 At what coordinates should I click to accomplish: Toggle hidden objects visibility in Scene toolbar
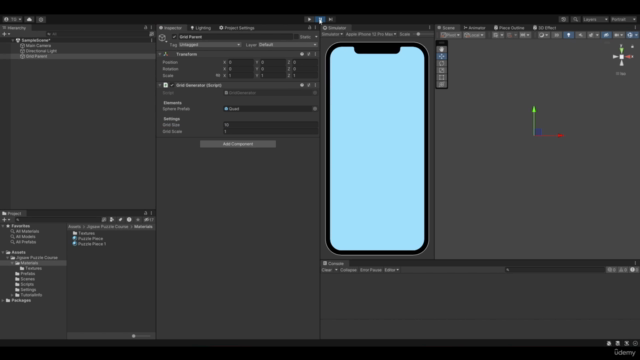click(x=606, y=35)
